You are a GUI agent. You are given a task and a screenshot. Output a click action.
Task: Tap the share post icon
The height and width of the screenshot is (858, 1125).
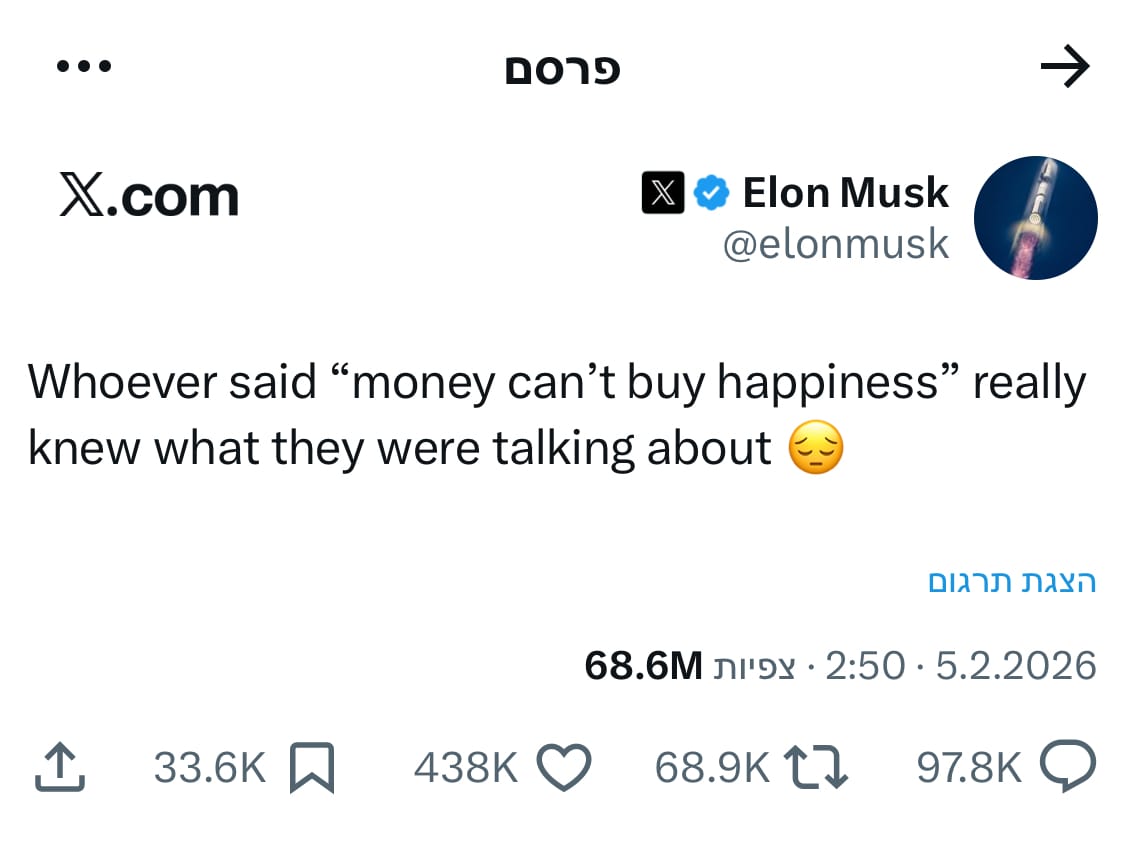click(x=60, y=768)
